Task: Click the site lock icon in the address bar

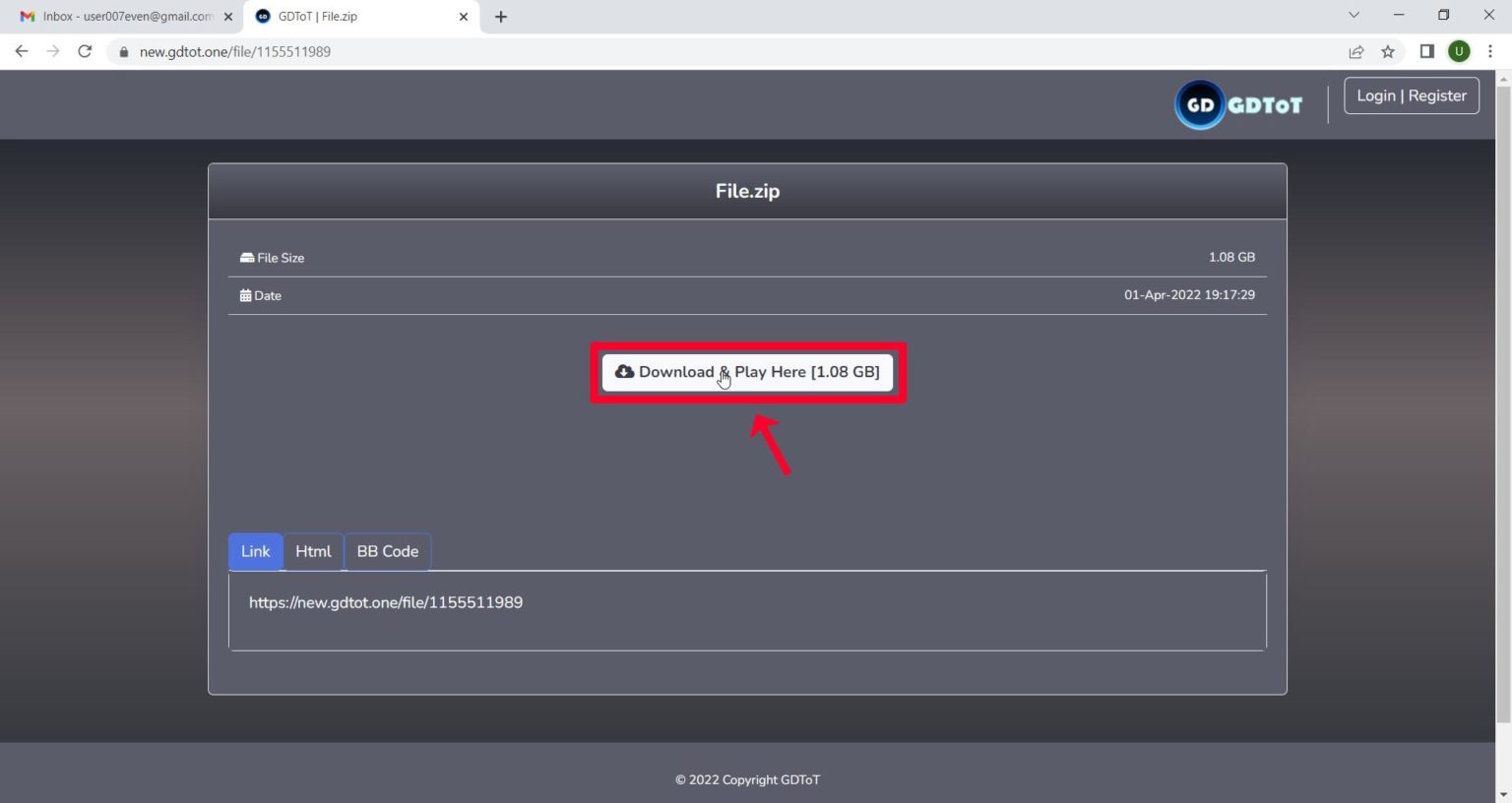Action: pyautogui.click(x=123, y=51)
